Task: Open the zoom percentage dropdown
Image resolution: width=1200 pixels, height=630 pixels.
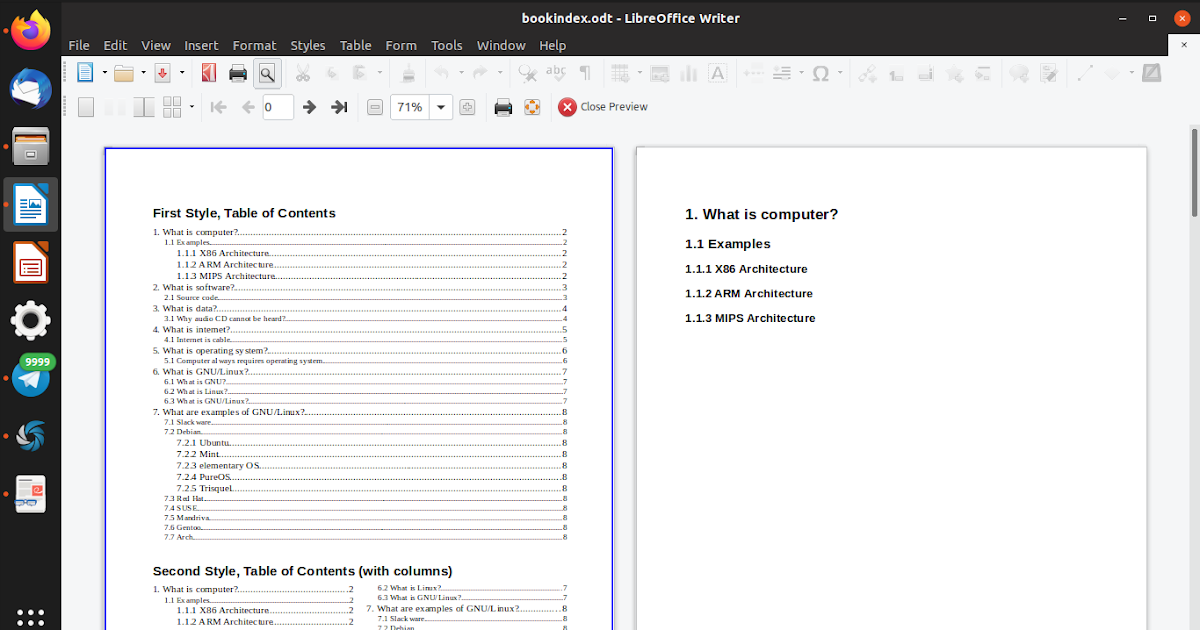Action: (x=440, y=107)
